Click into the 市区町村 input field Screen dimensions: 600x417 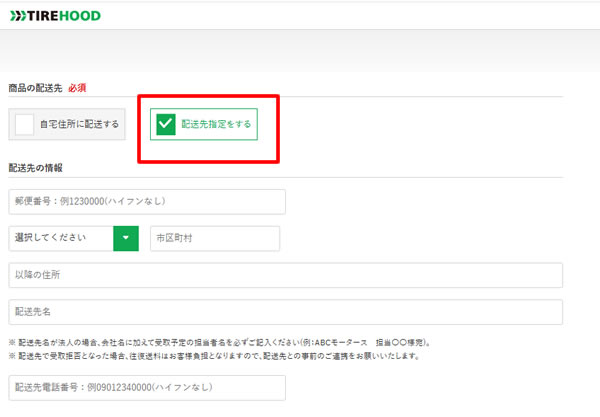(x=214, y=238)
